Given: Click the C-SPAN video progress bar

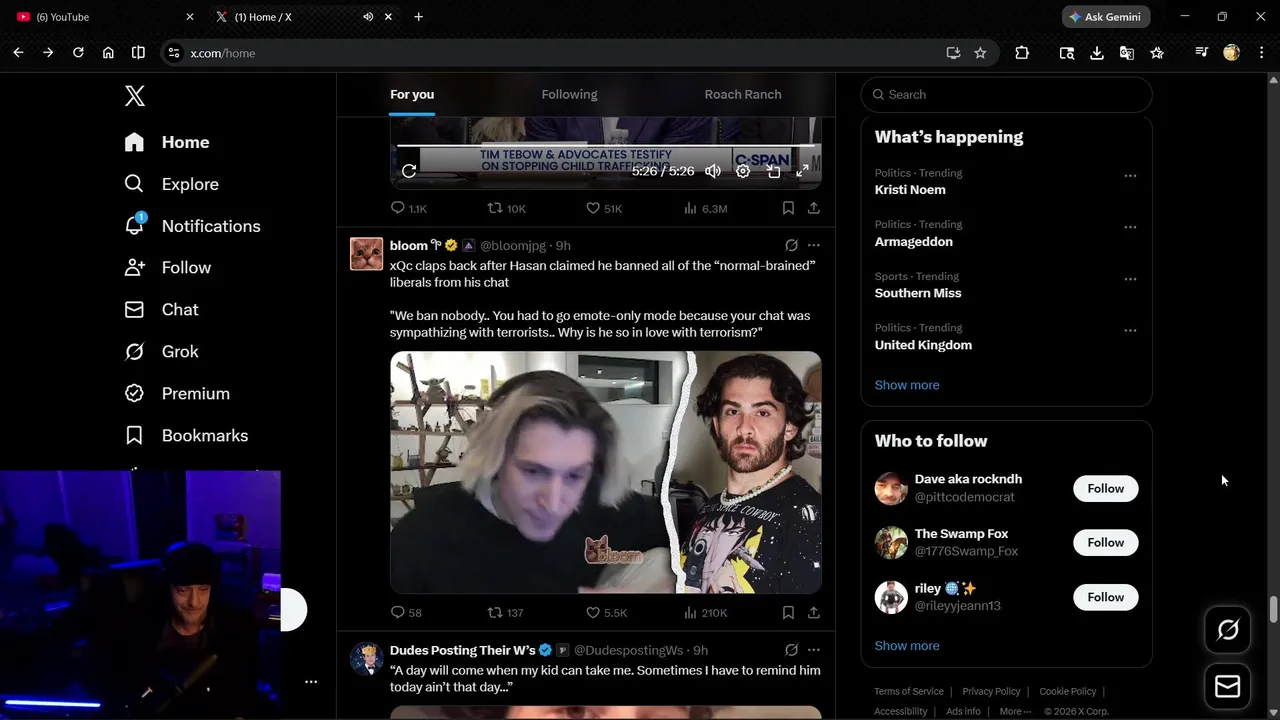Looking at the screenshot, I should pos(606,146).
